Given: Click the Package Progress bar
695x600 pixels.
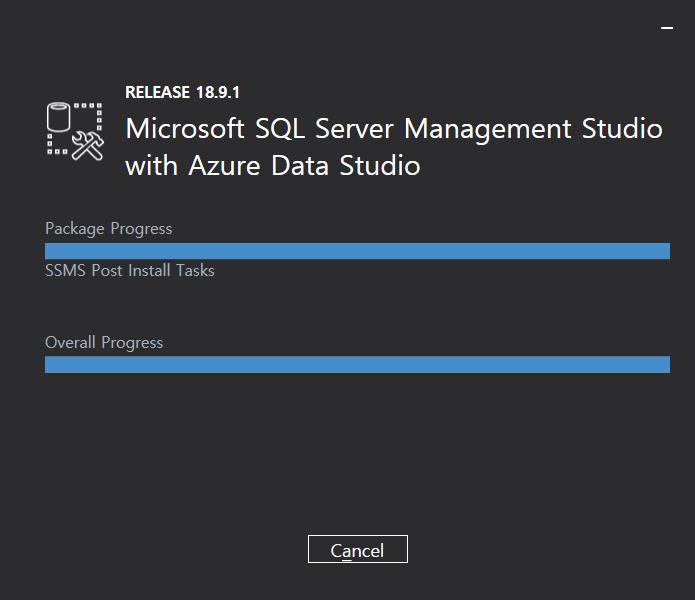Looking at the screenshot, I should (x=357, y=251).
